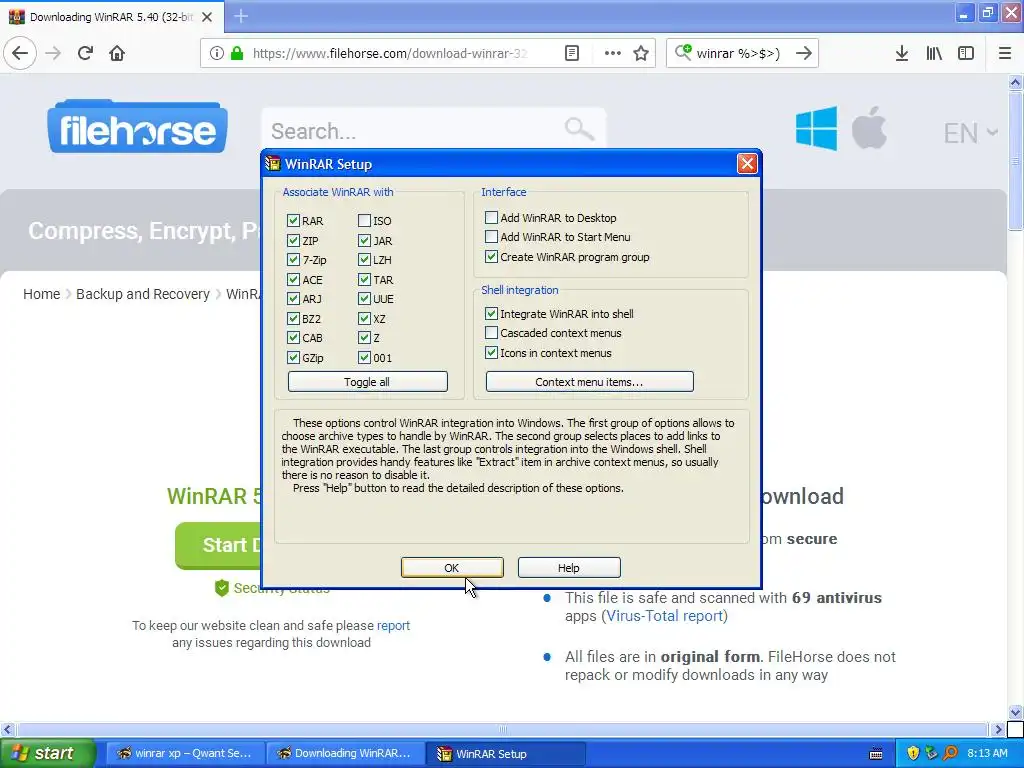
Task: Open the Virus-Total report link
Action: 664,616
